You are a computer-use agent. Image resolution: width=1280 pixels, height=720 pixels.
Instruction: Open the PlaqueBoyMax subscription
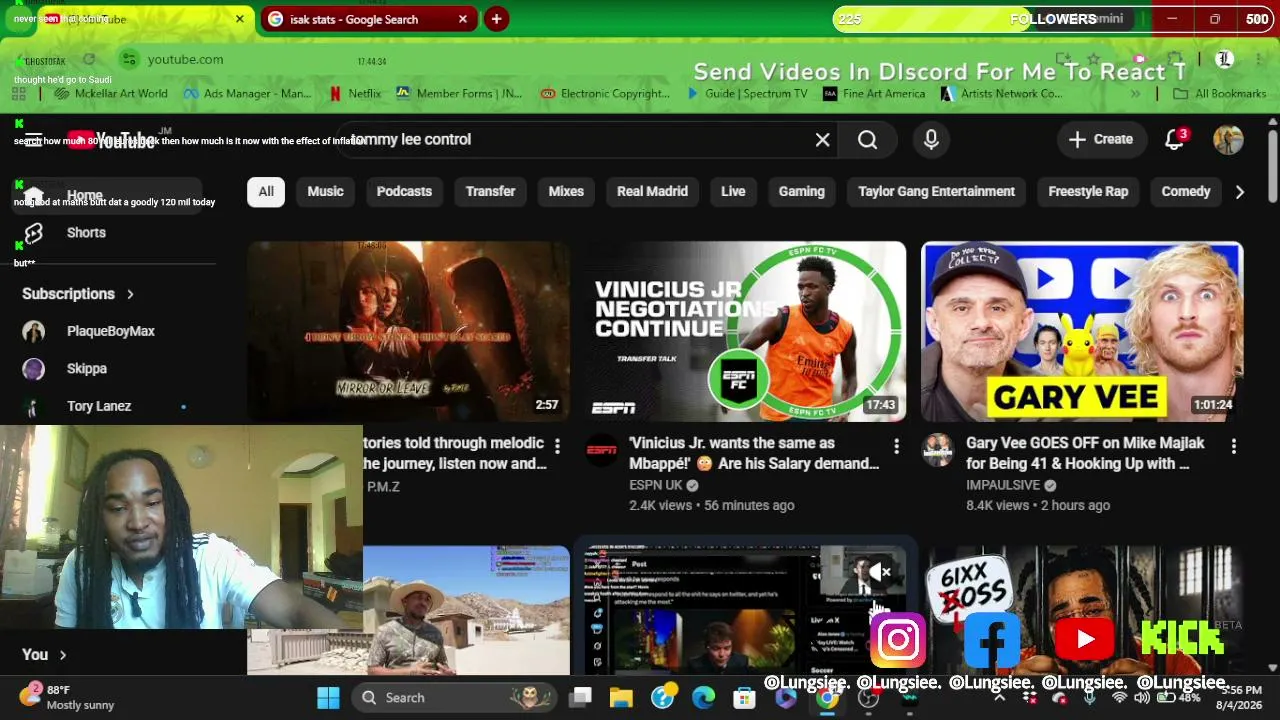110,331
